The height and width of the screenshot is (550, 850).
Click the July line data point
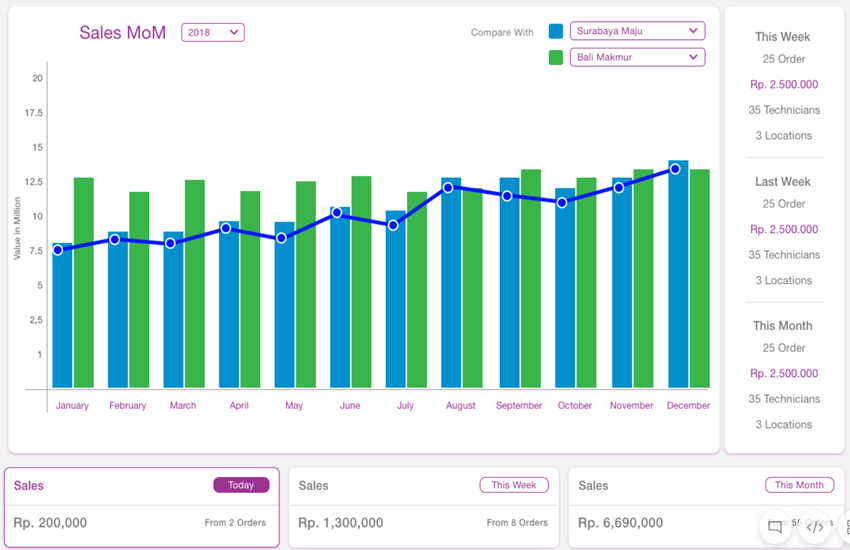(x=393, y=225)
